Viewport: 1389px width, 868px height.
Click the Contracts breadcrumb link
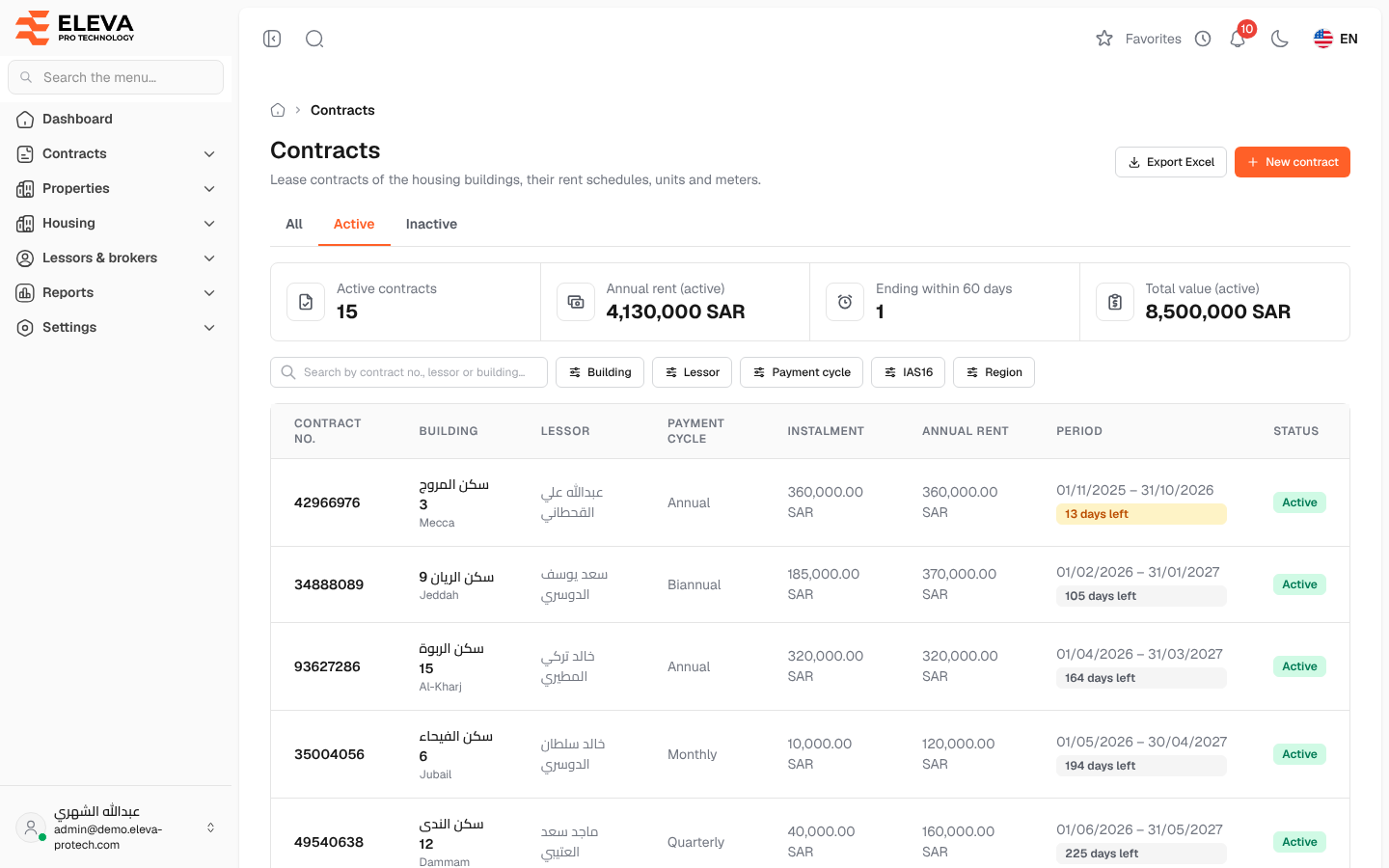[342, 110]
